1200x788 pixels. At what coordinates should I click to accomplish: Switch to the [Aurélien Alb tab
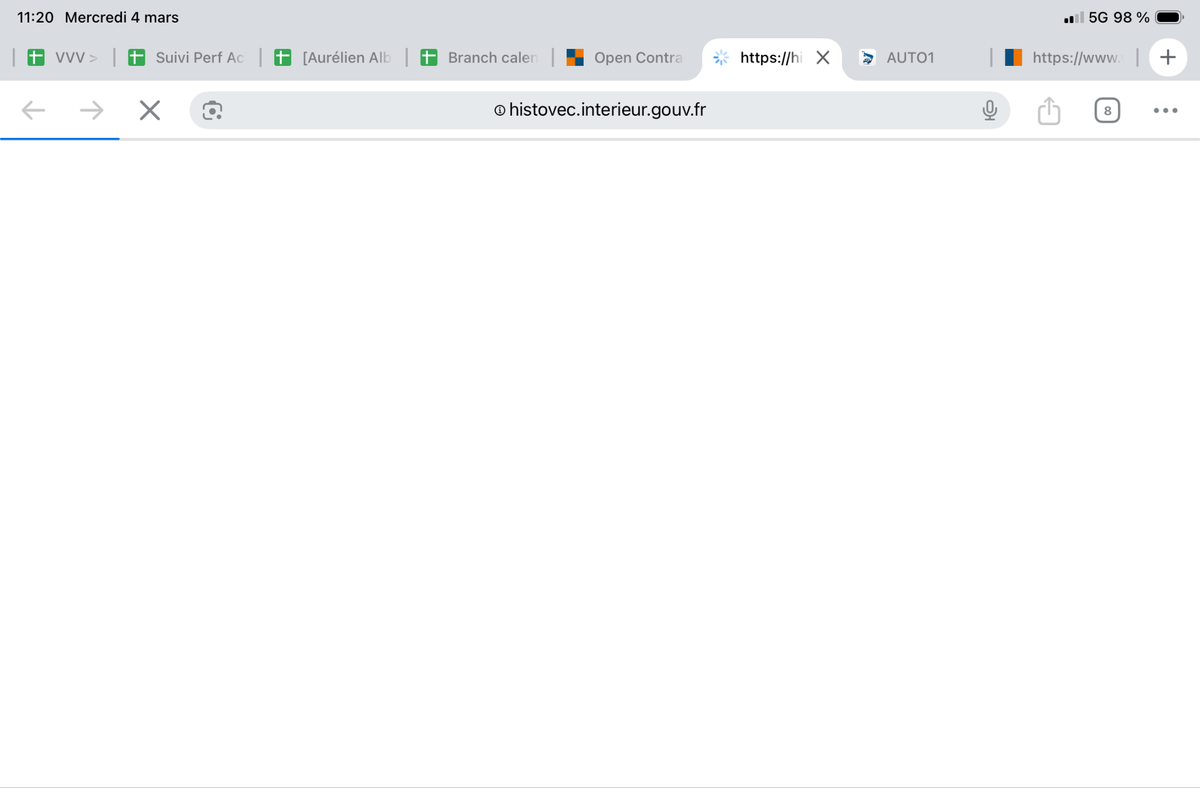333,57
